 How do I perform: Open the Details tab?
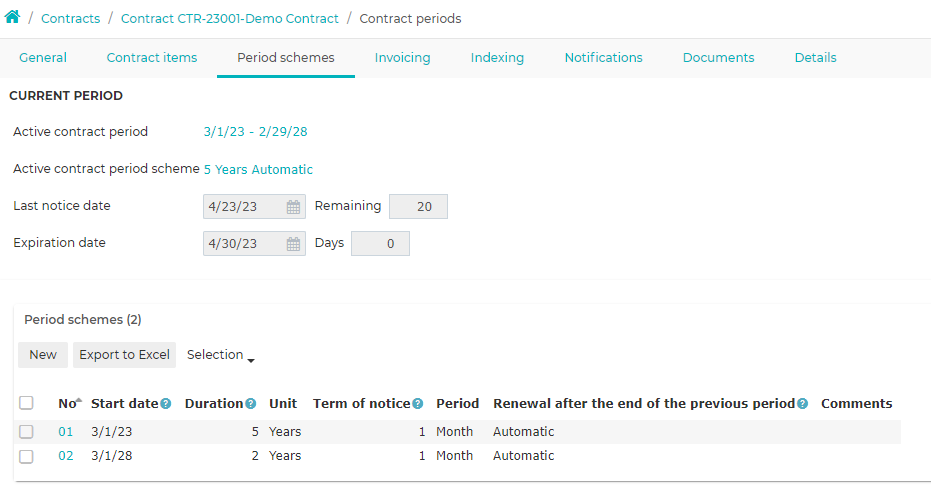815,58
